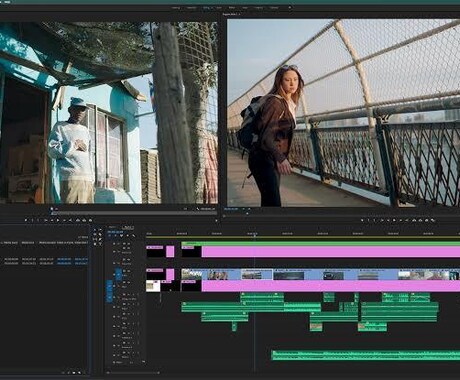Open the timeline display settings wrench

(x=134, y=236)
